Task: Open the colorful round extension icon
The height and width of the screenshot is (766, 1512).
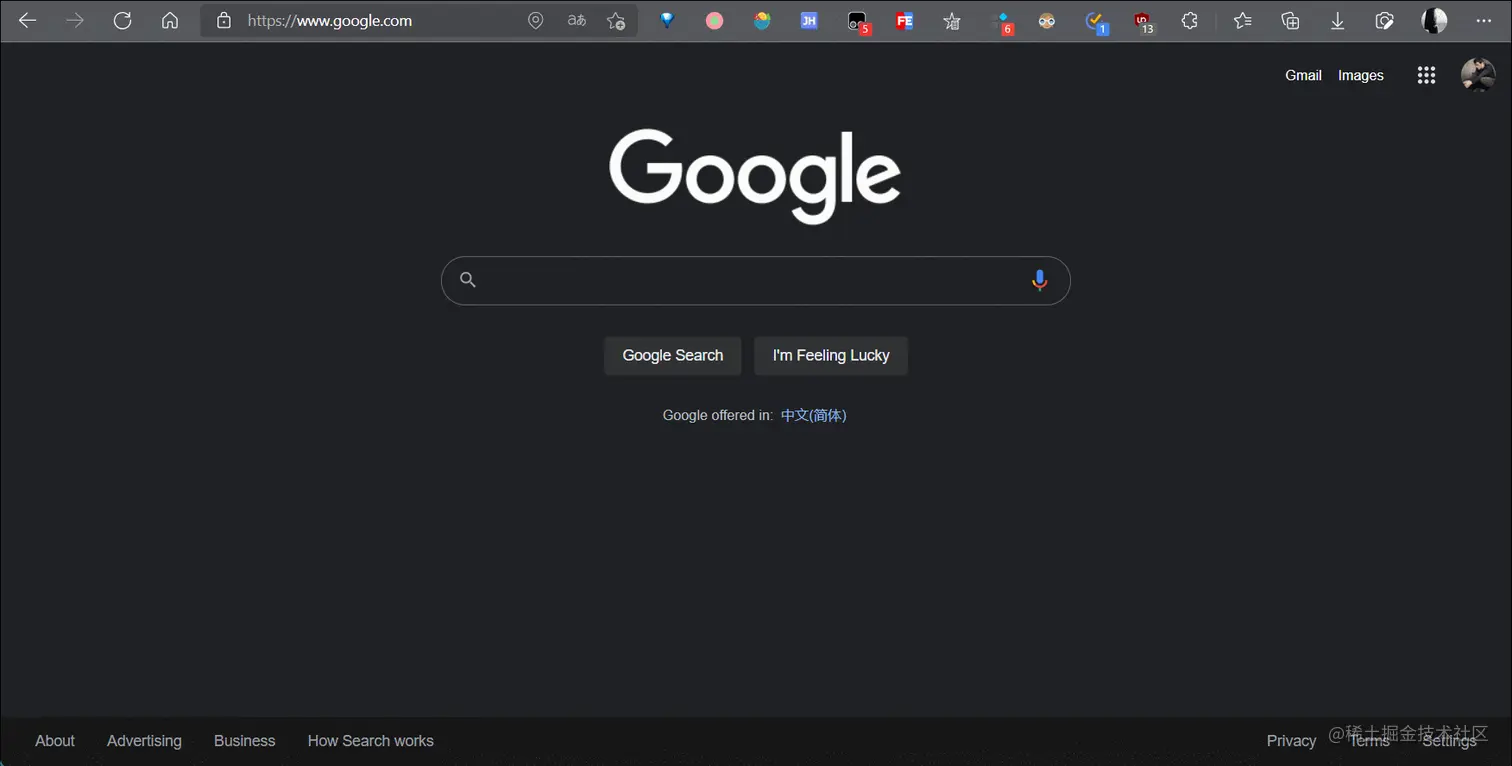Action: click(762, 20)
